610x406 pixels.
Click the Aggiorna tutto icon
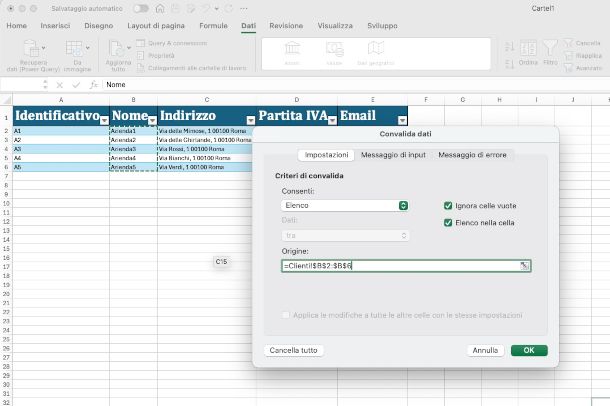[119, 46]
